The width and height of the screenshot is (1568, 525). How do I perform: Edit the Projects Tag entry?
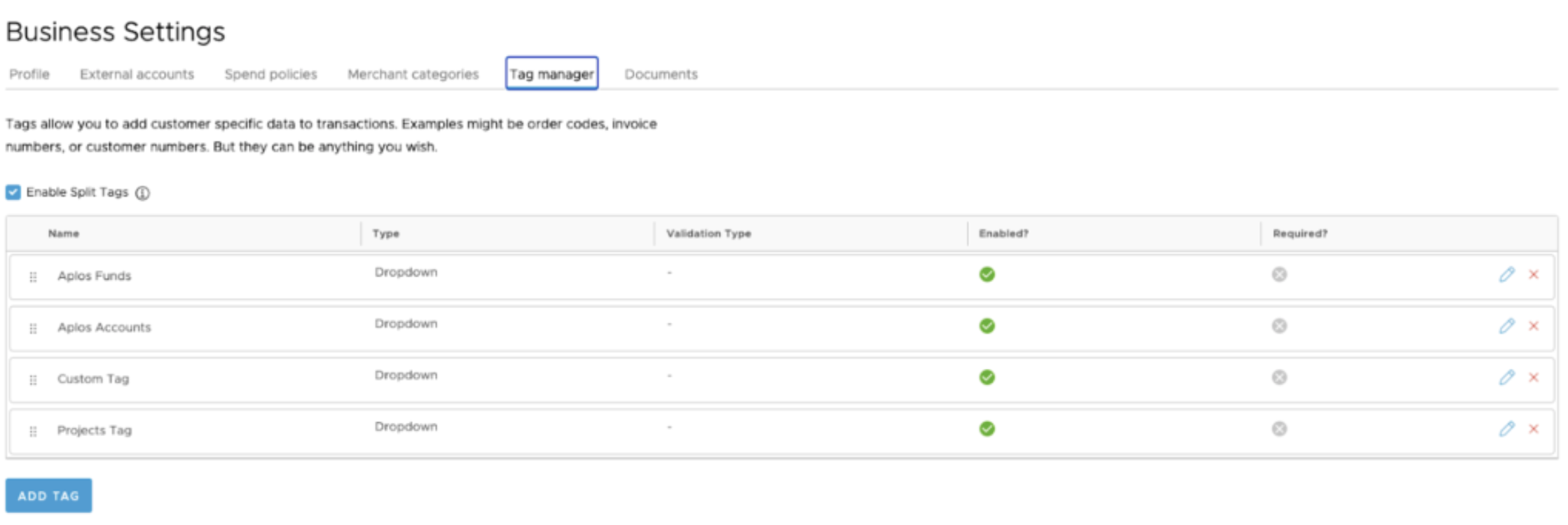pos(1506,429)
